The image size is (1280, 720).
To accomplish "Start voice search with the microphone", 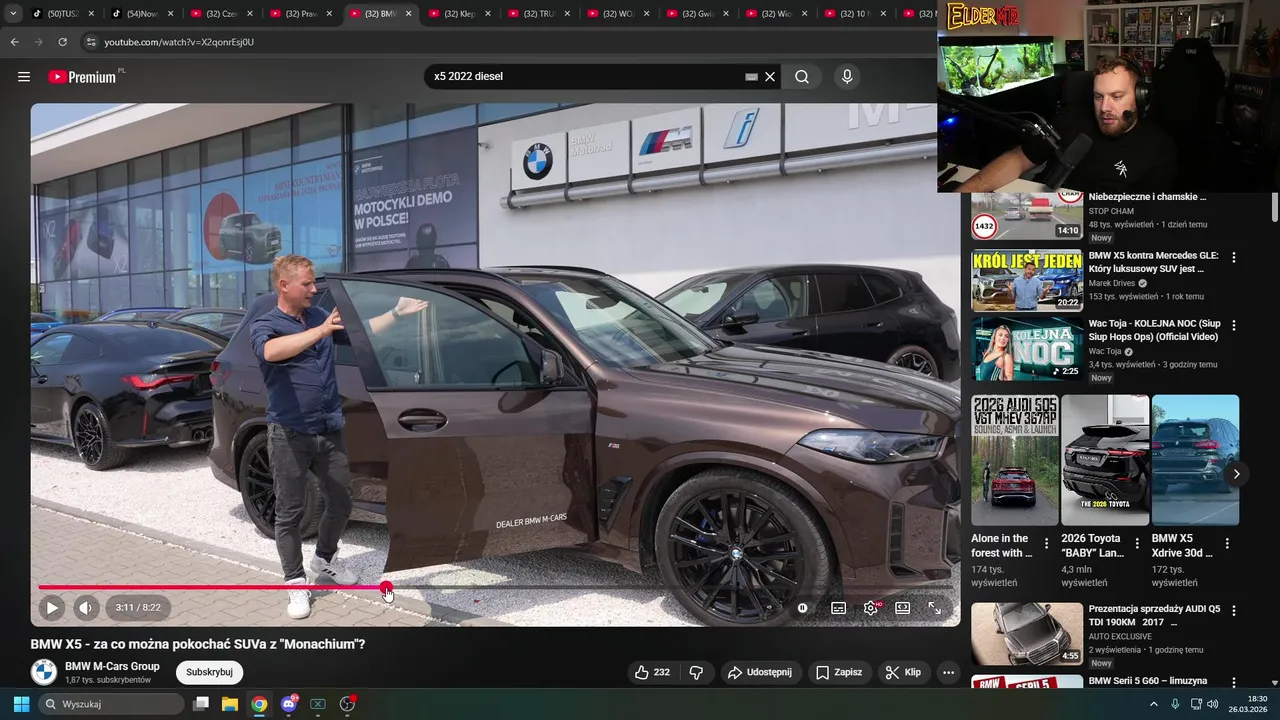I will pos(847,76).
